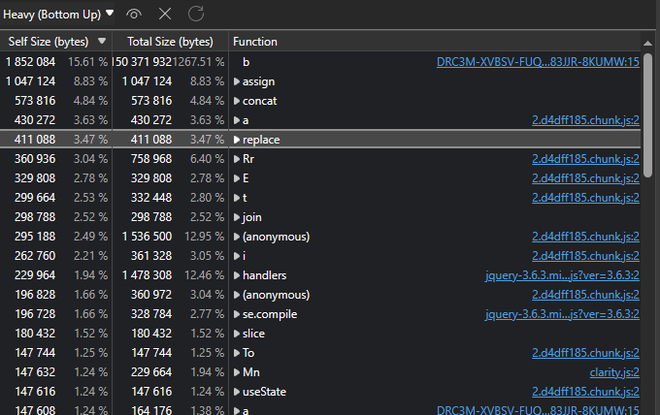Click the eye focus-function icon
This screenshot has height=415, width=660.
(x=135, y=13)
